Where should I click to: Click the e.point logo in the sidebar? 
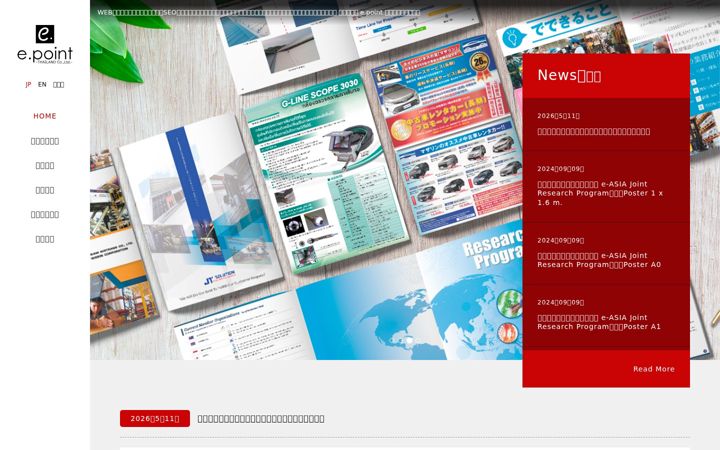(45, 45)
